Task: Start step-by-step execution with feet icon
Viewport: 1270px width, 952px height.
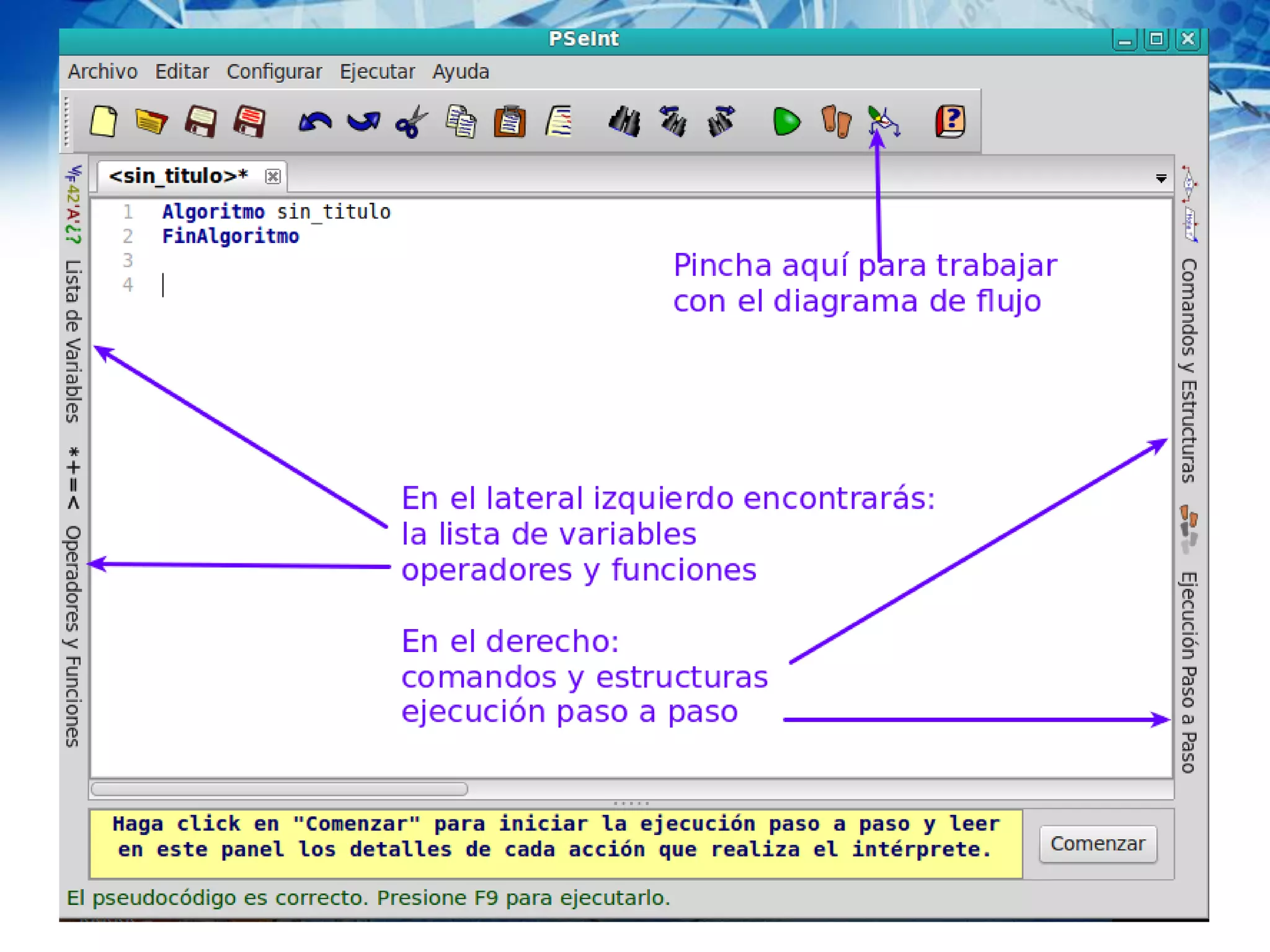Action: (835, 121)
